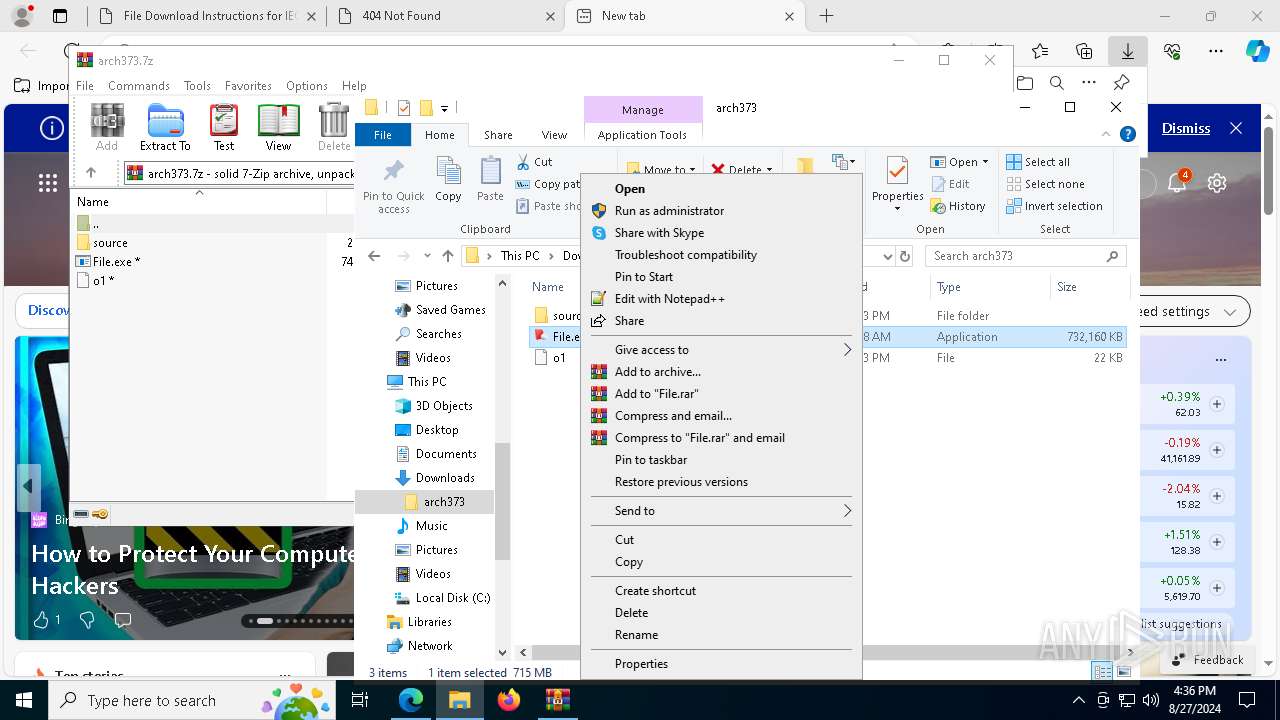Select Downloads in navigation pane
Viewport: 1280px width, 720px height.
(445, 478)
